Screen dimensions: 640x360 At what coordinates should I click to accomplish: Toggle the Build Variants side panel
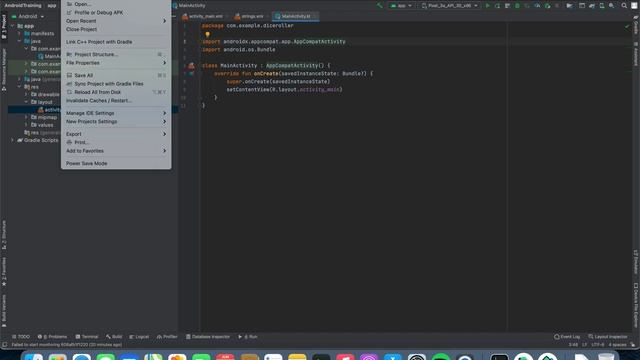pos(4,310)
